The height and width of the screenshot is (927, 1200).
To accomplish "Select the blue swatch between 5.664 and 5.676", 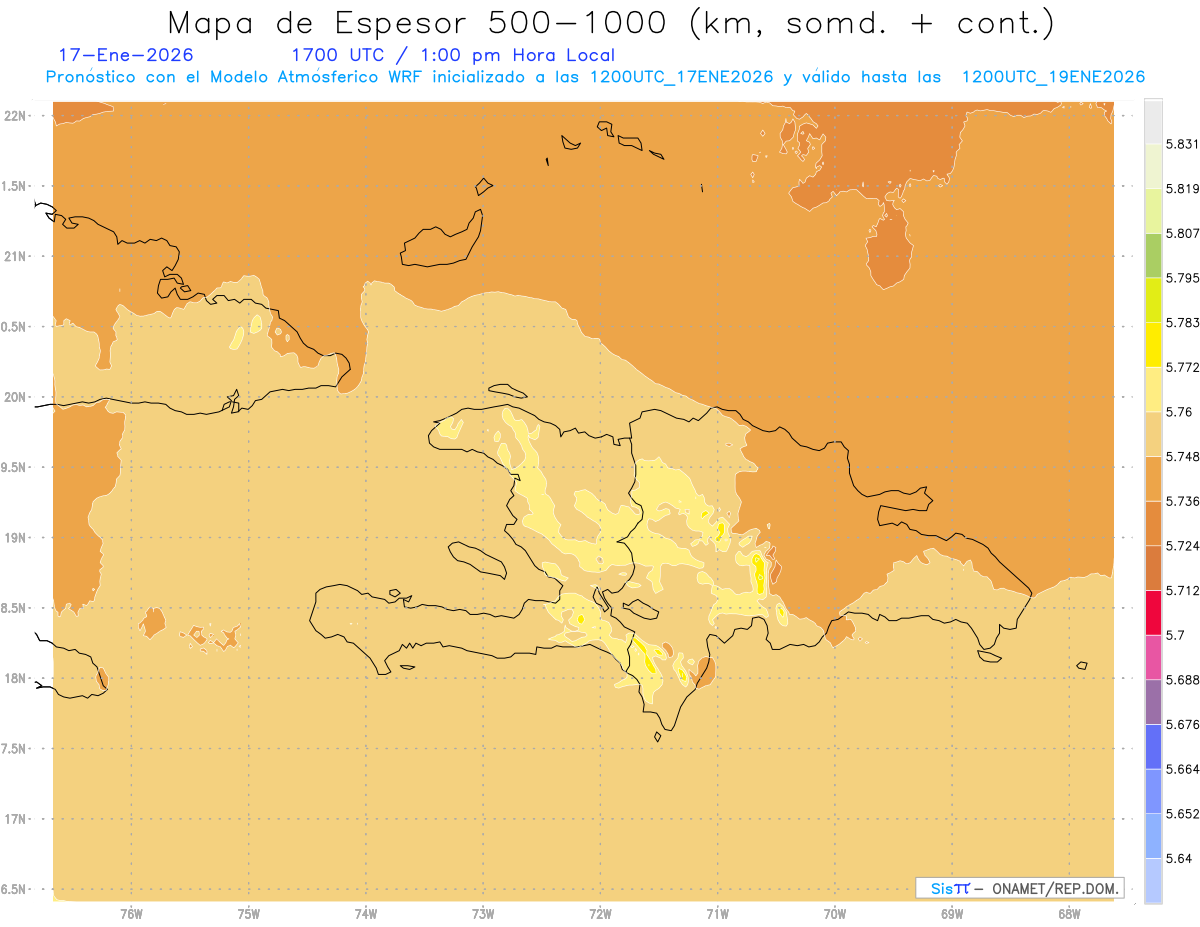I will pos(1152,746).
